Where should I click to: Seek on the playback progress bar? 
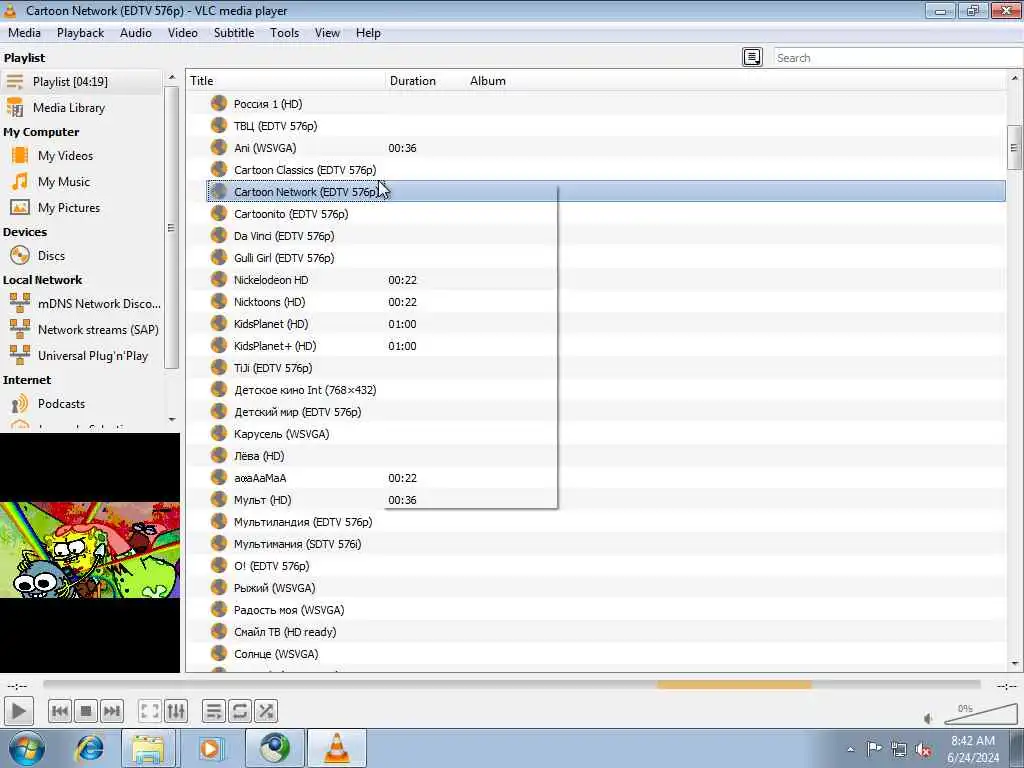[x=511, y=685]
